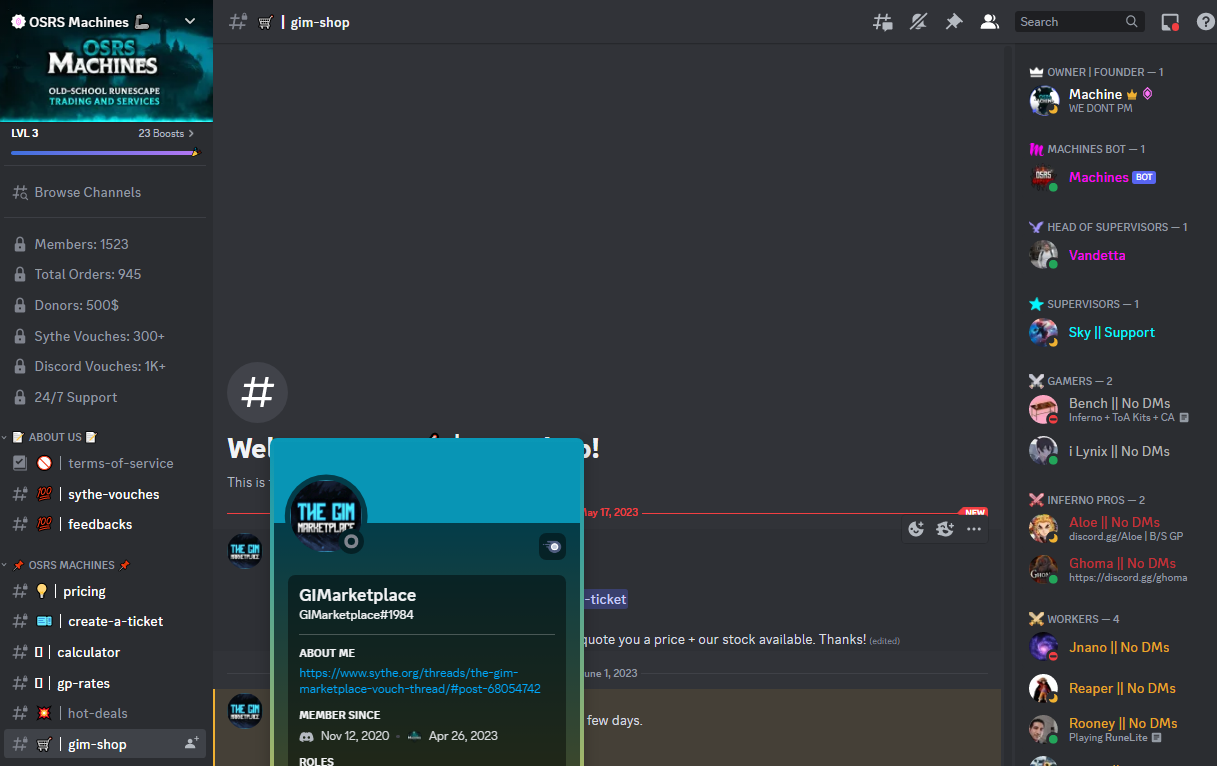The width and height of the screenshot is (1217, 766).
Task: Open the member Sky || Support
Action: [x=1112, y=332]
